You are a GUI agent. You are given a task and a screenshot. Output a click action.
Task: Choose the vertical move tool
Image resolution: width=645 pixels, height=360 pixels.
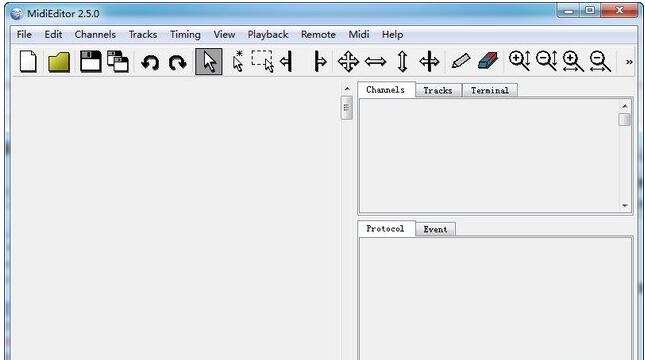point(402,62)
